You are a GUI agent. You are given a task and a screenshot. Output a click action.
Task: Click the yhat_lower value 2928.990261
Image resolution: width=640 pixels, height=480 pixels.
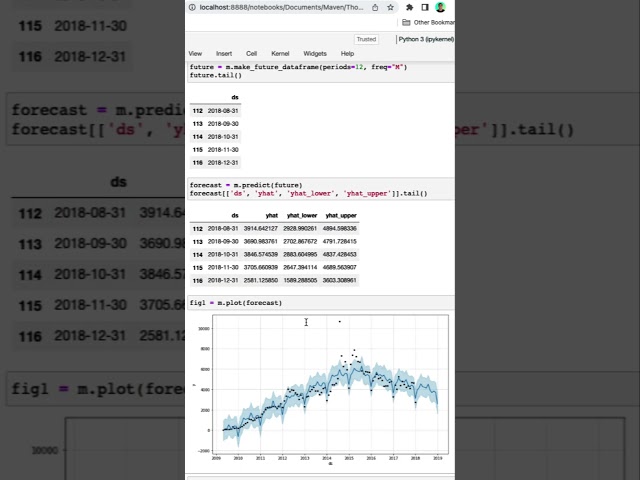pos(300,229)
